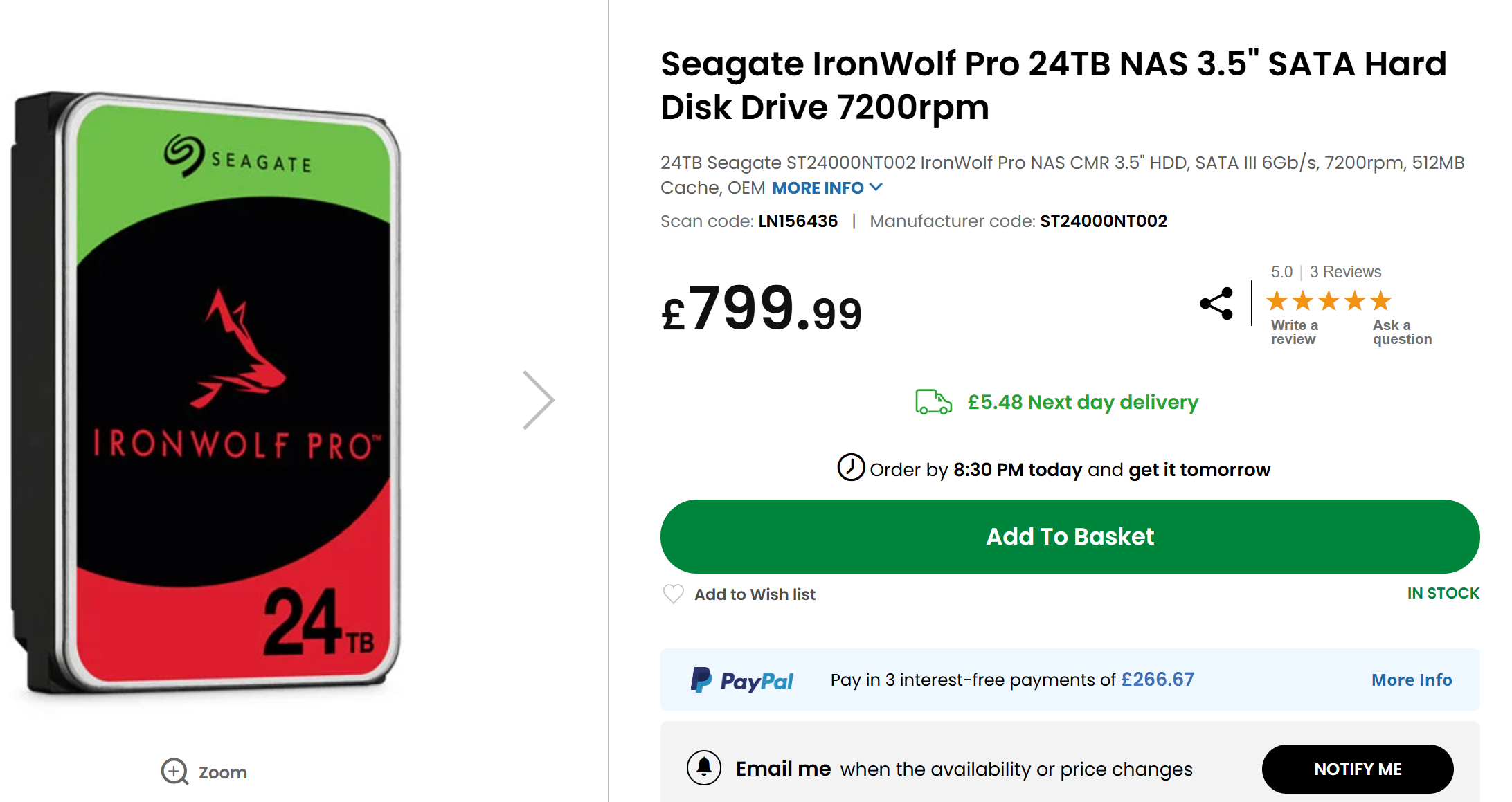Click the five-star rating
Image resolution: width=1512 pixels, height=802 pixels.
[1329, 301]
